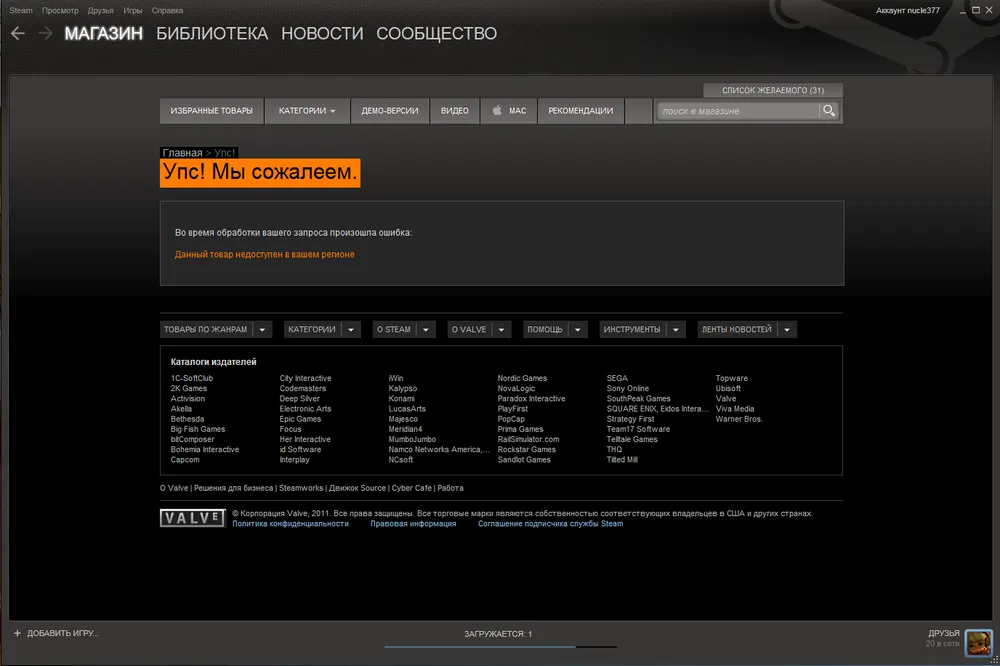Go back with the left arrow
Viewport: 1000px width, 666px height.
[18, 33]
